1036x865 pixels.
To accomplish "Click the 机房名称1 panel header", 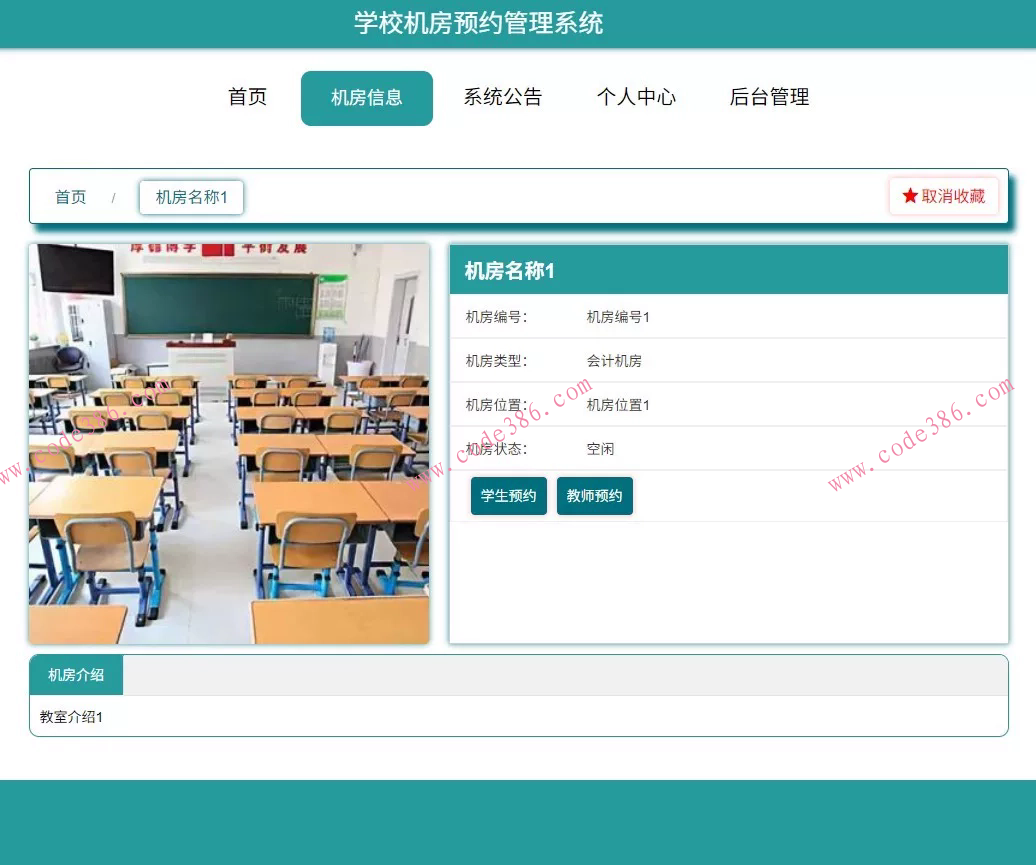I will tap(508, 270).
